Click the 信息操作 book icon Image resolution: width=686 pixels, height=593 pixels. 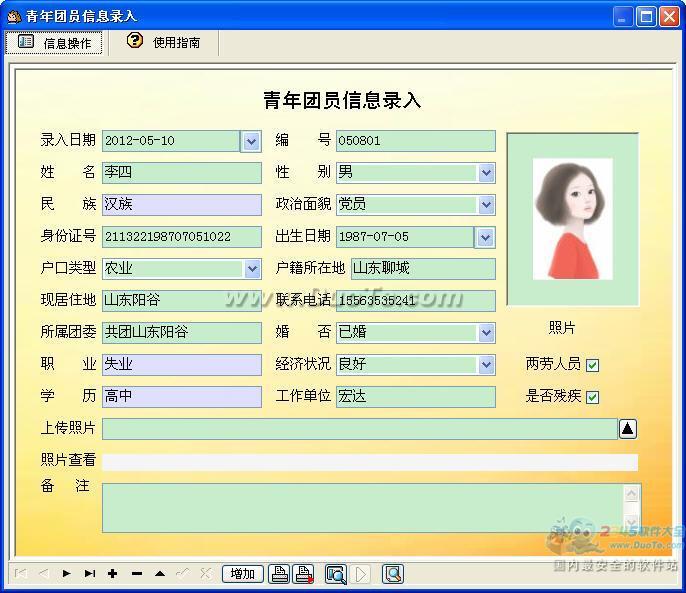[26, 42]
